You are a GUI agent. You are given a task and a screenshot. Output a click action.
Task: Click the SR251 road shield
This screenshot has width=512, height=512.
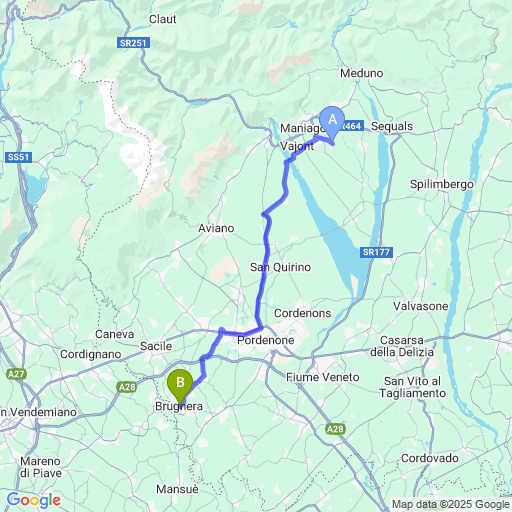tap(133, 43)
